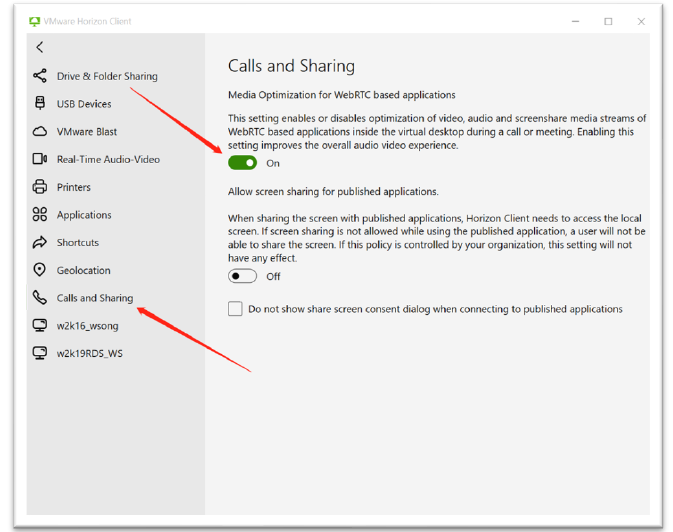673x532 pixels.
Task: Click the w2k16_wsong desktop monitor icon
Action: [40, 325]
